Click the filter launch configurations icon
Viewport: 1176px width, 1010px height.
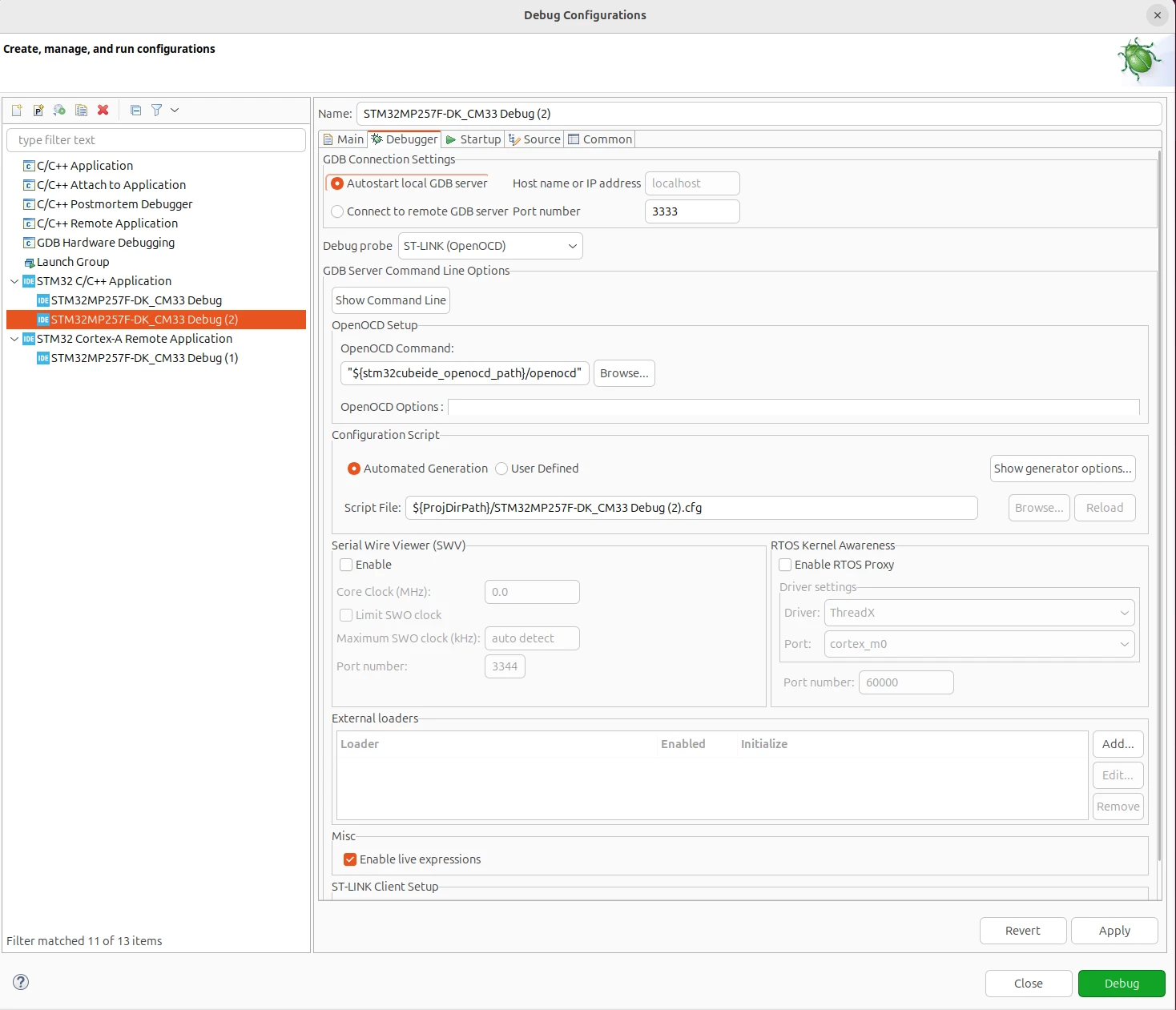point(156,110)
